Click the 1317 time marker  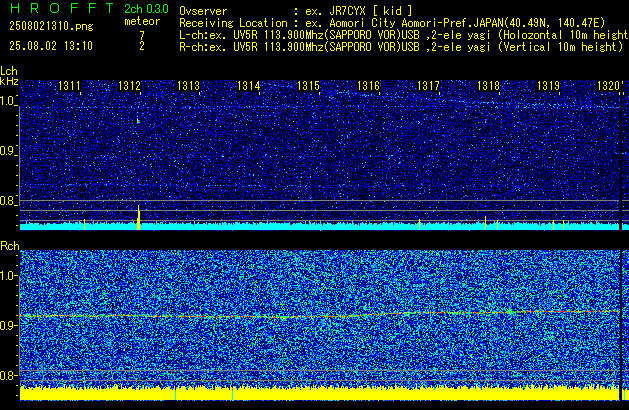[x=428, y=86]
